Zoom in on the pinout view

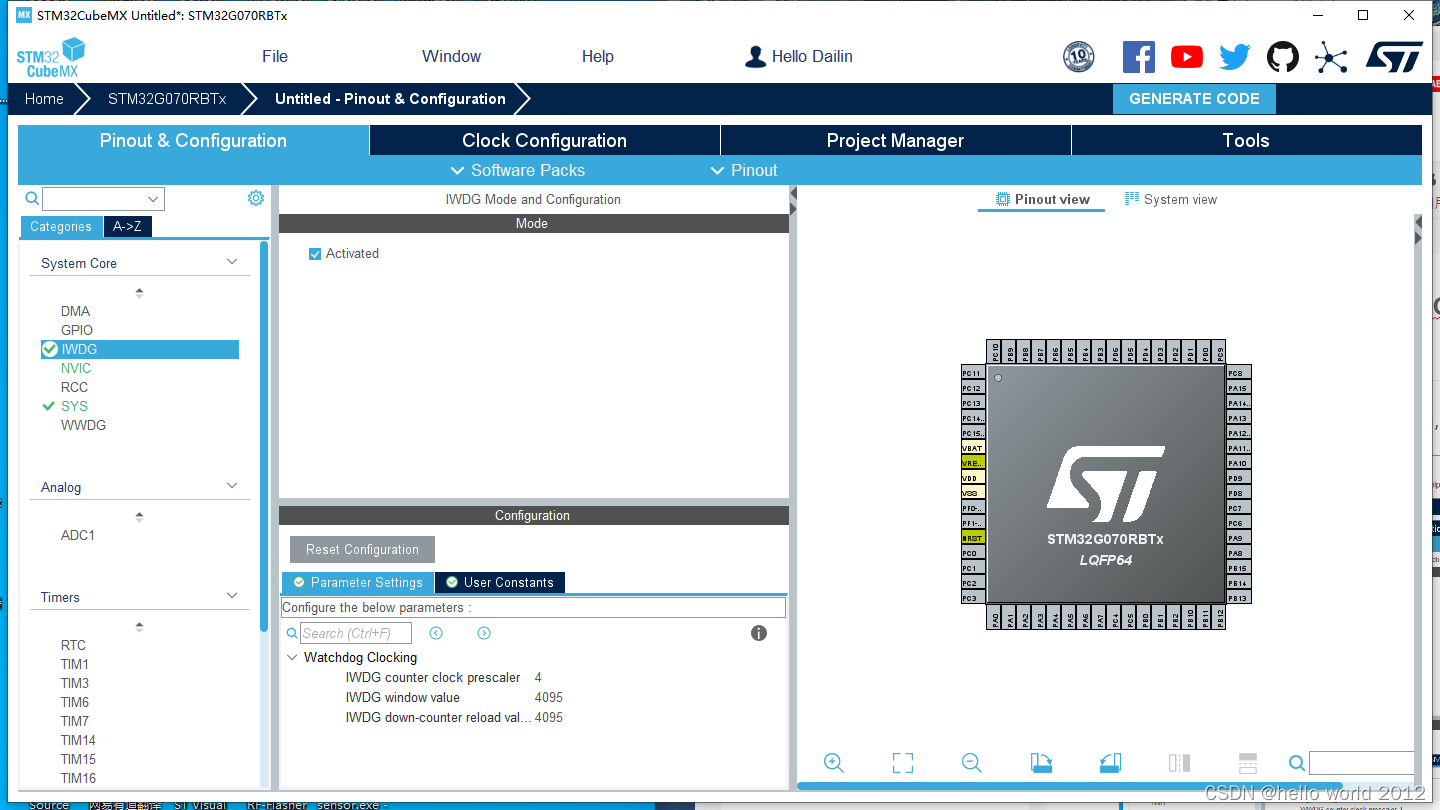click(x=834, y=763)
